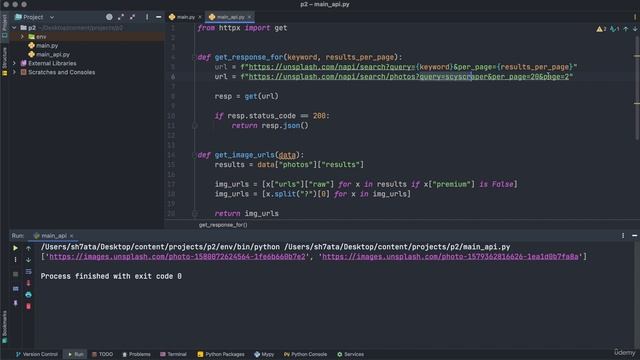Expand External Libraries node
The width and height of the screenshot is (640, 360).
tap(14, 63)
